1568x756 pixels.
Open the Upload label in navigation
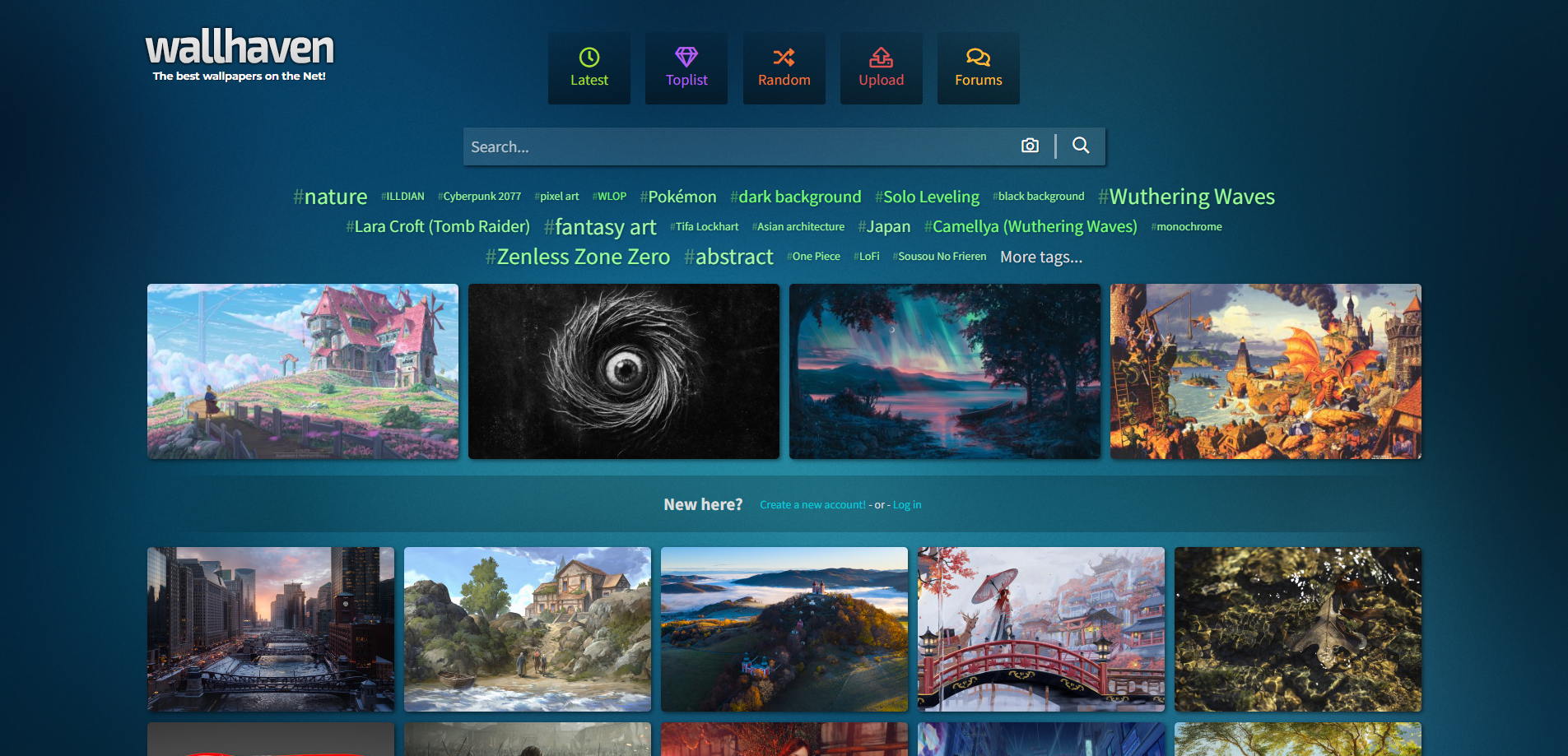coord(882,80)
